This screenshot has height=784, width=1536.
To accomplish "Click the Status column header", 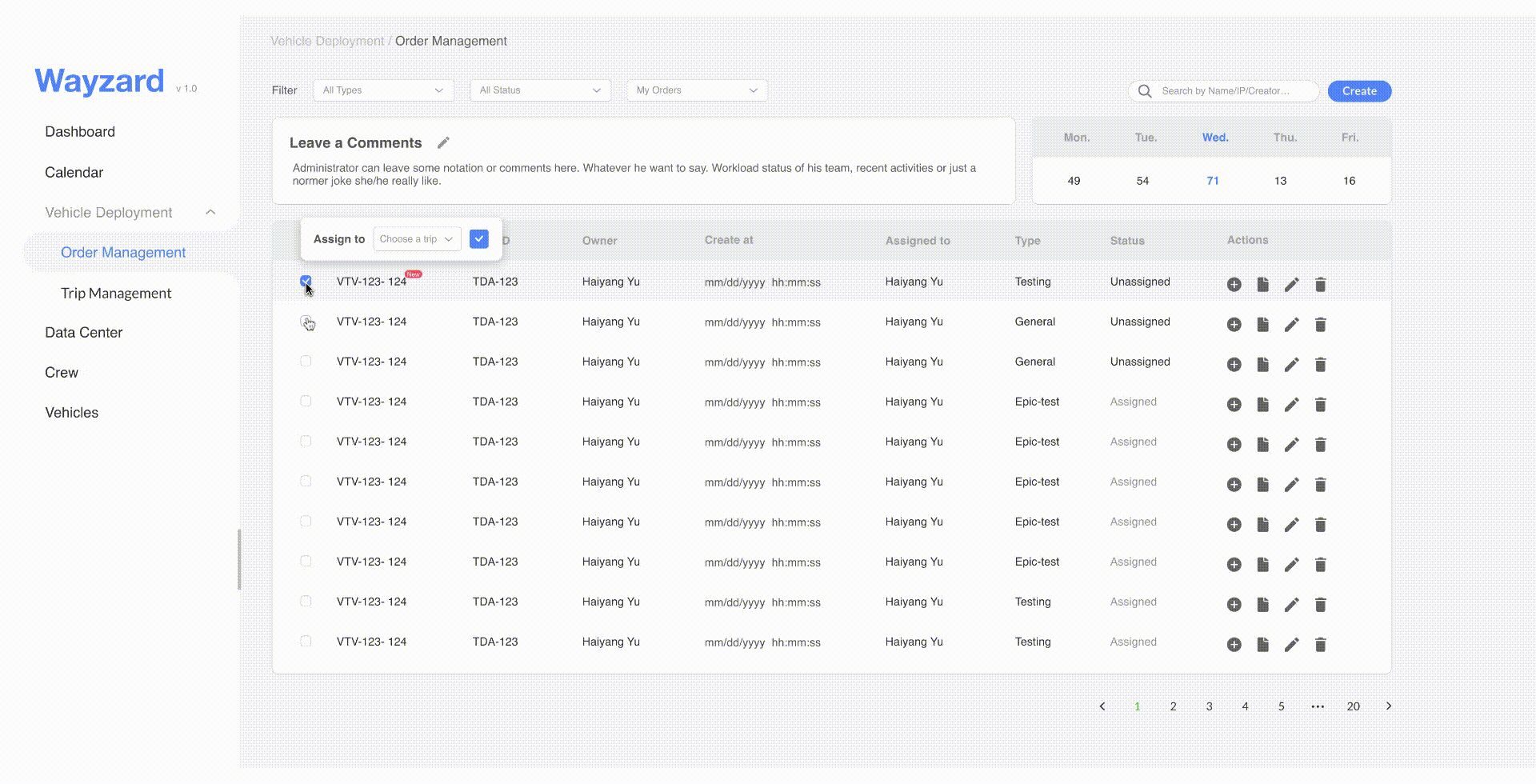I will pyautogui.click(x=1127, y=240).
